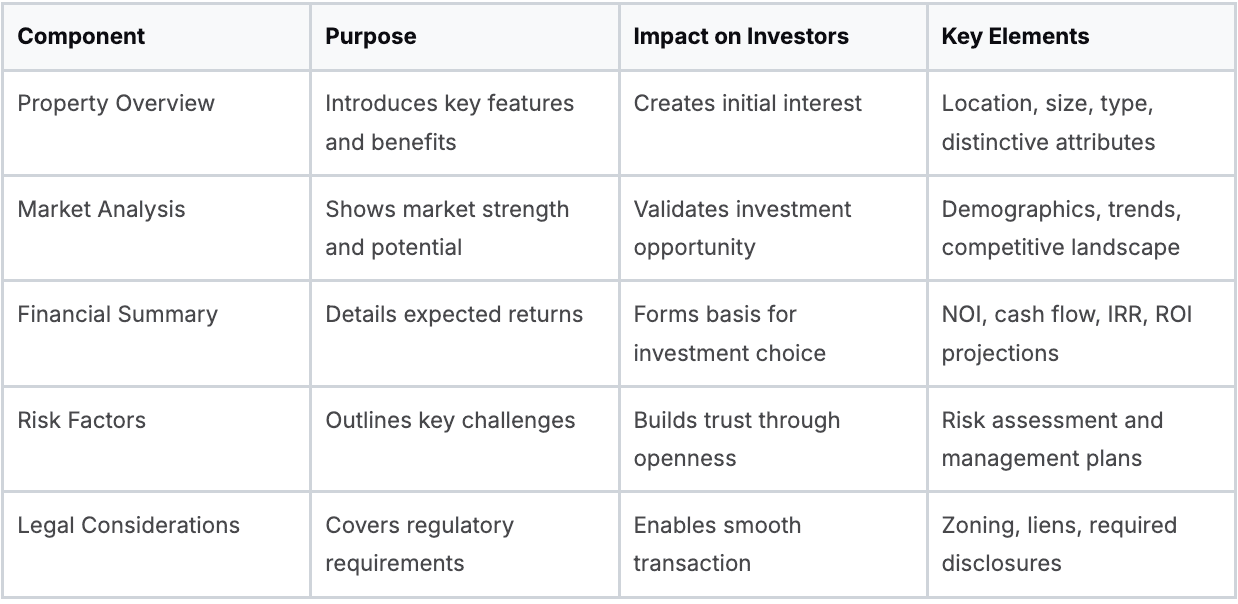1238x604 pixels.
Task: Click the 'Validates investment opportunity' cell
Action: click(742, 228)
